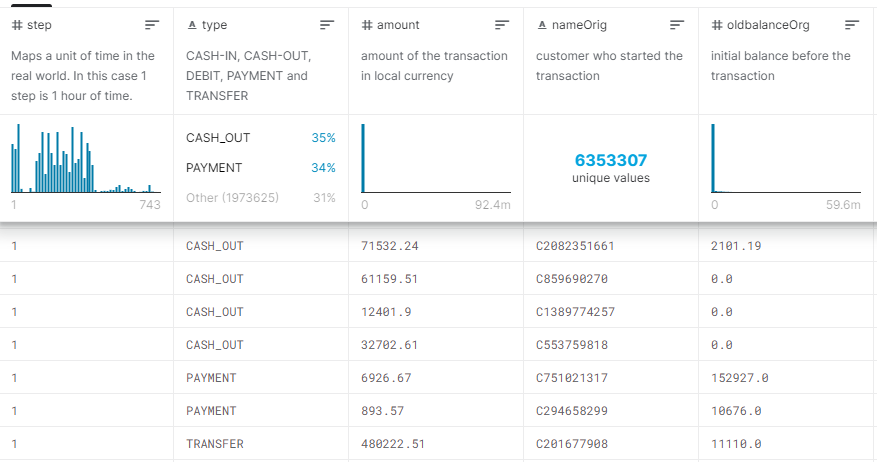This screenshot has height=462, width=877.
Task: Click the text type icon beside type
Action: click(191, 24)
